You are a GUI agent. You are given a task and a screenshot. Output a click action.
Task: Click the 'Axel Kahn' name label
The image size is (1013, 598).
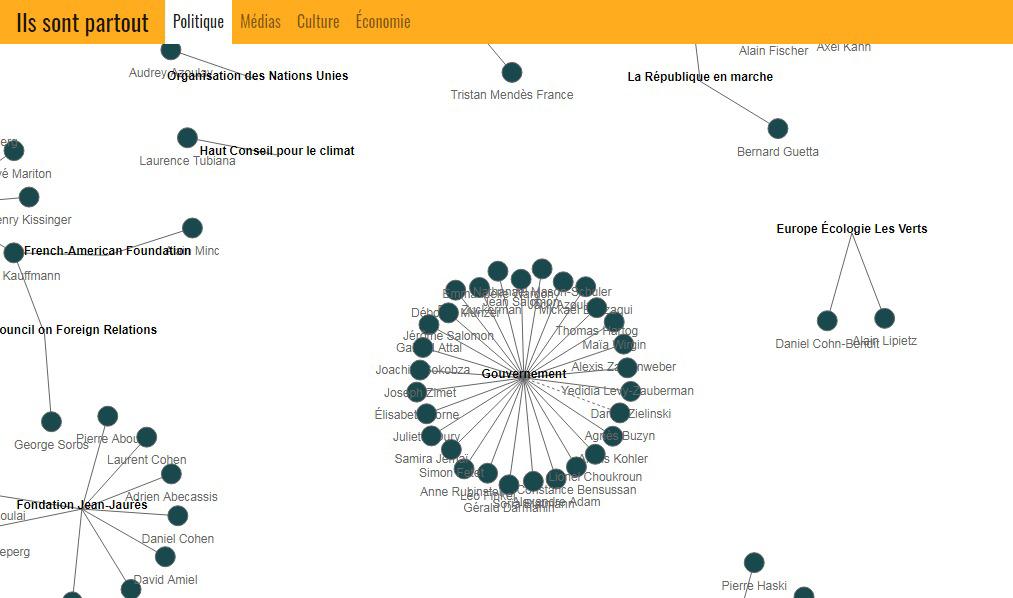coord(844,47)
